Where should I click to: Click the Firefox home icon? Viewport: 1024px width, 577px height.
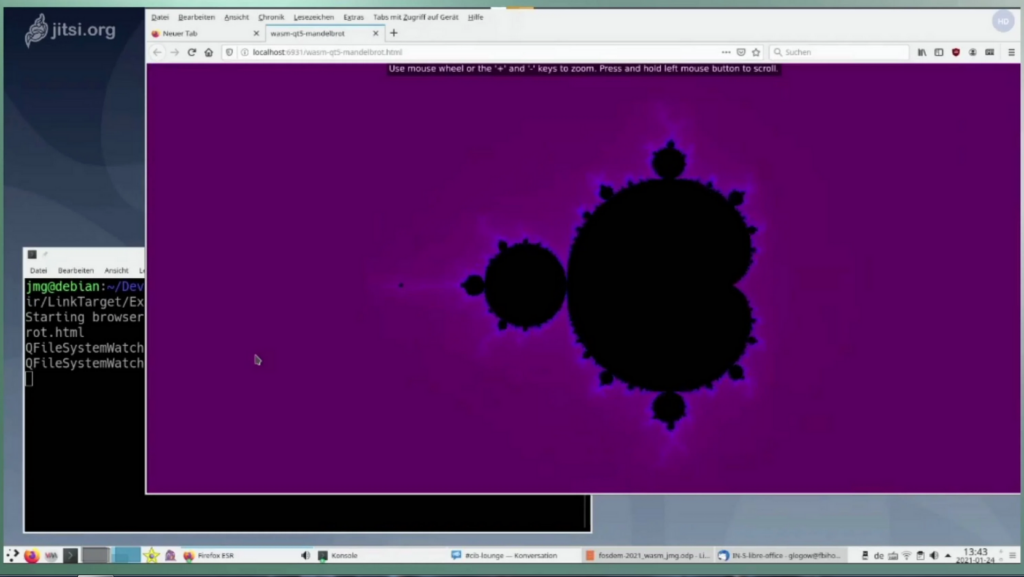[x=208, y=52]
